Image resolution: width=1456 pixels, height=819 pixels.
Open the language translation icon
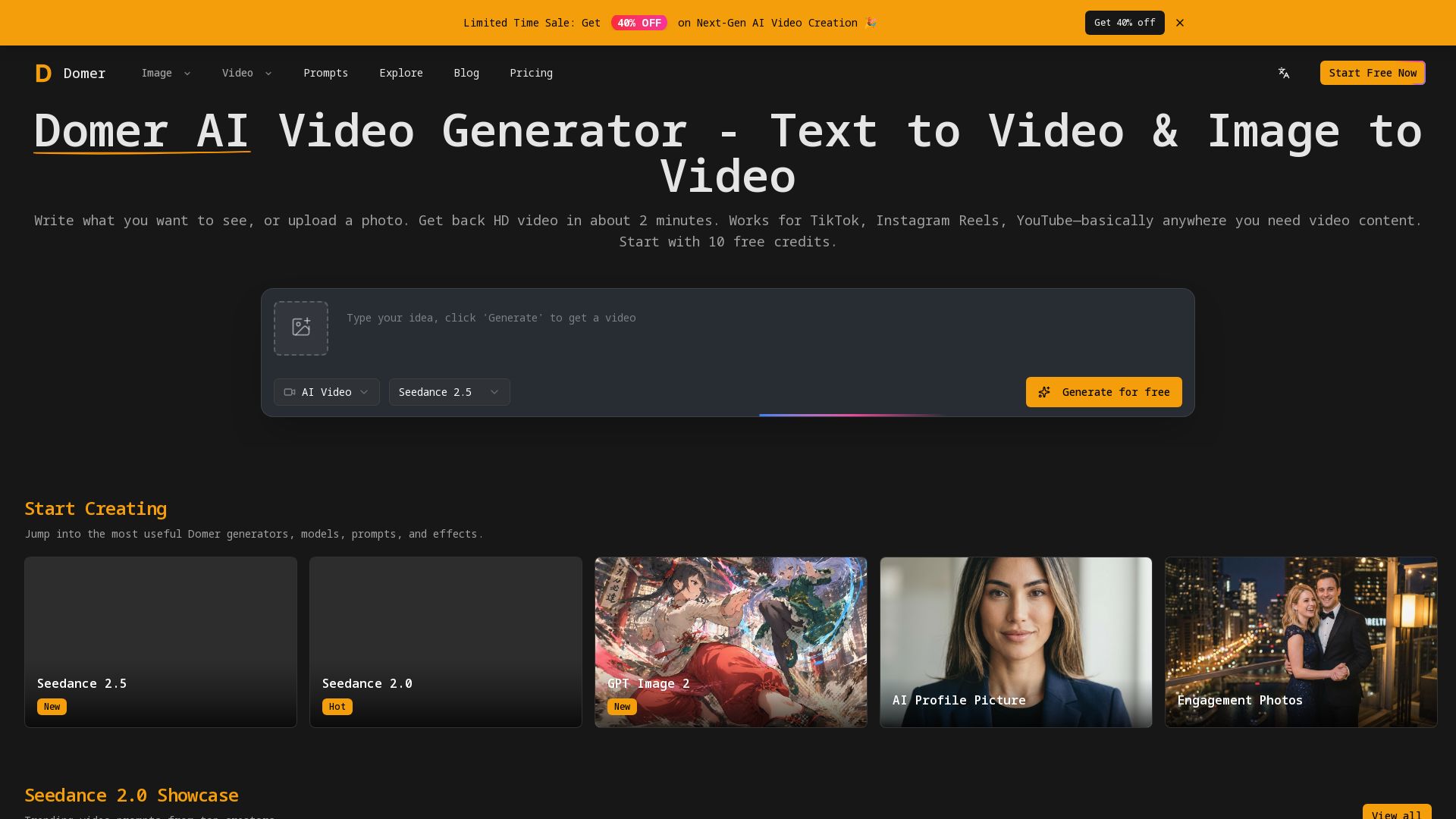coord(1283,73)
